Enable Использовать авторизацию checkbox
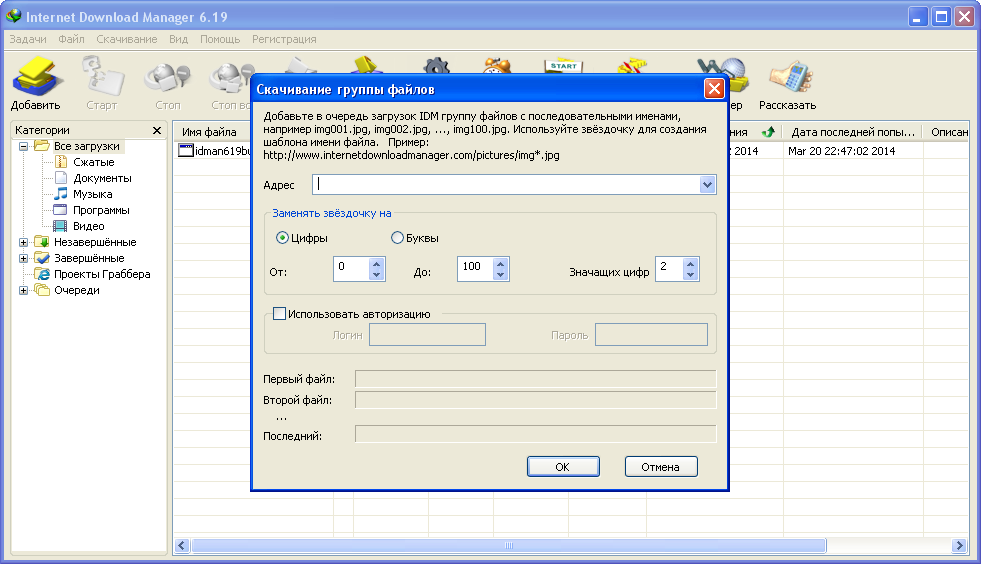The image size is (981, 564). (280, 314)
